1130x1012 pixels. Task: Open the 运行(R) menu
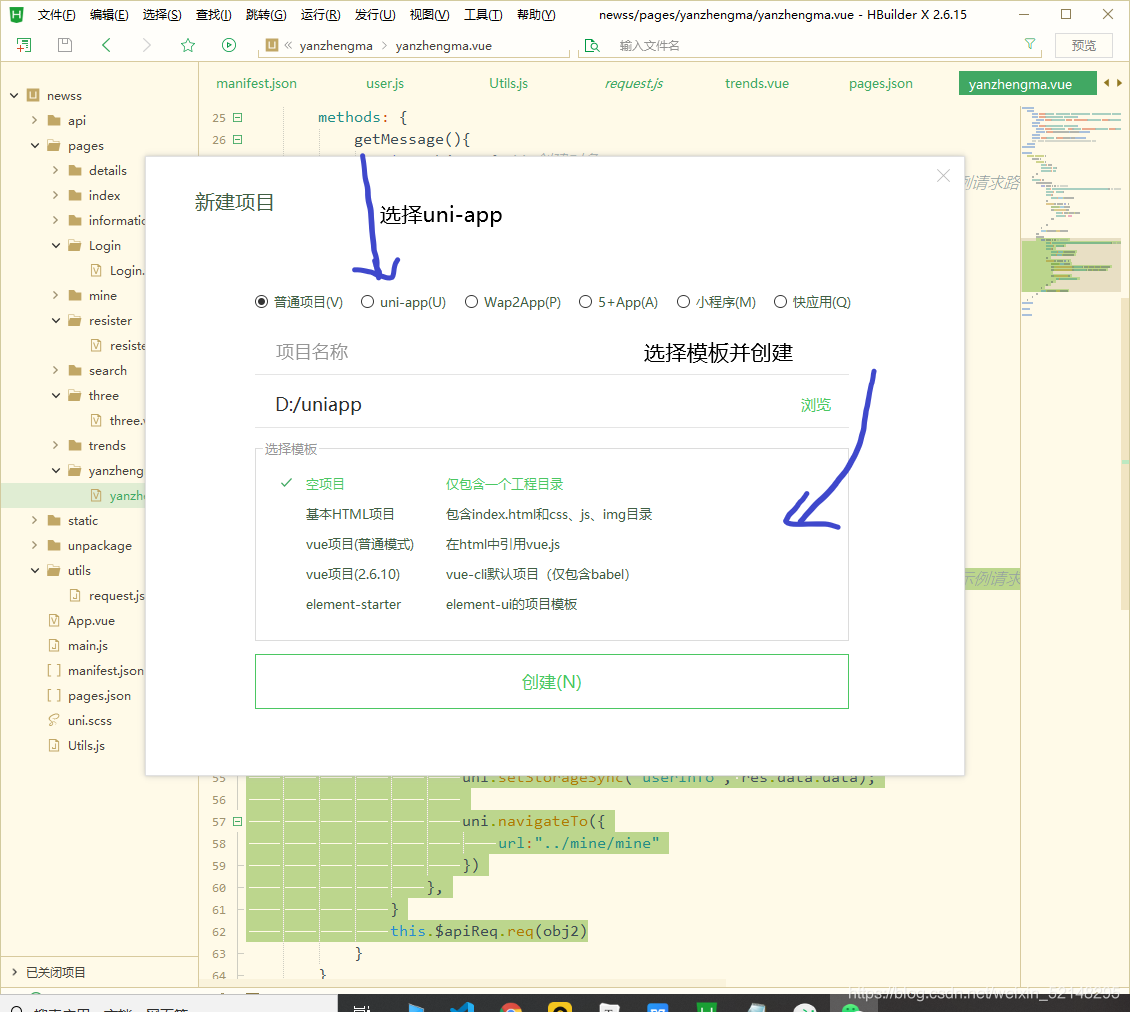[320, 14]
